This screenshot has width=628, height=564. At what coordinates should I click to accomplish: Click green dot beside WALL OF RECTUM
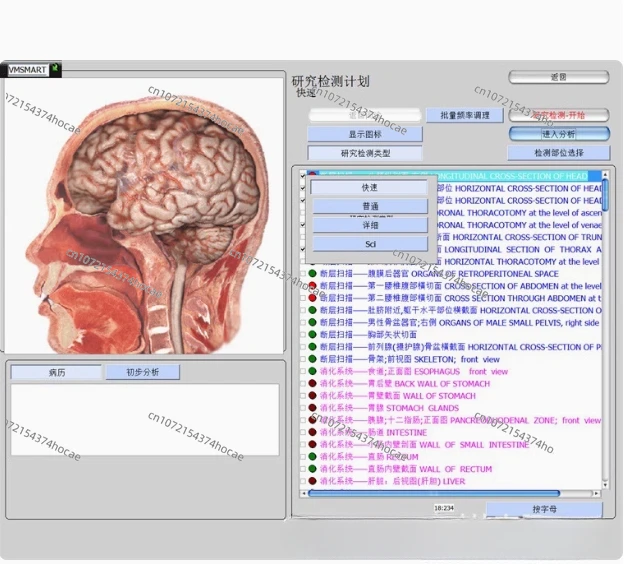tap(312, 469)
